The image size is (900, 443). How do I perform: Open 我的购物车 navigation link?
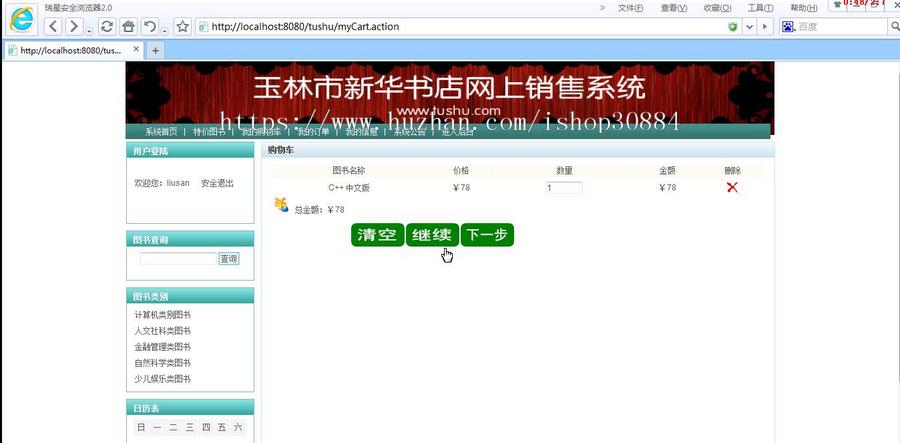261,131
